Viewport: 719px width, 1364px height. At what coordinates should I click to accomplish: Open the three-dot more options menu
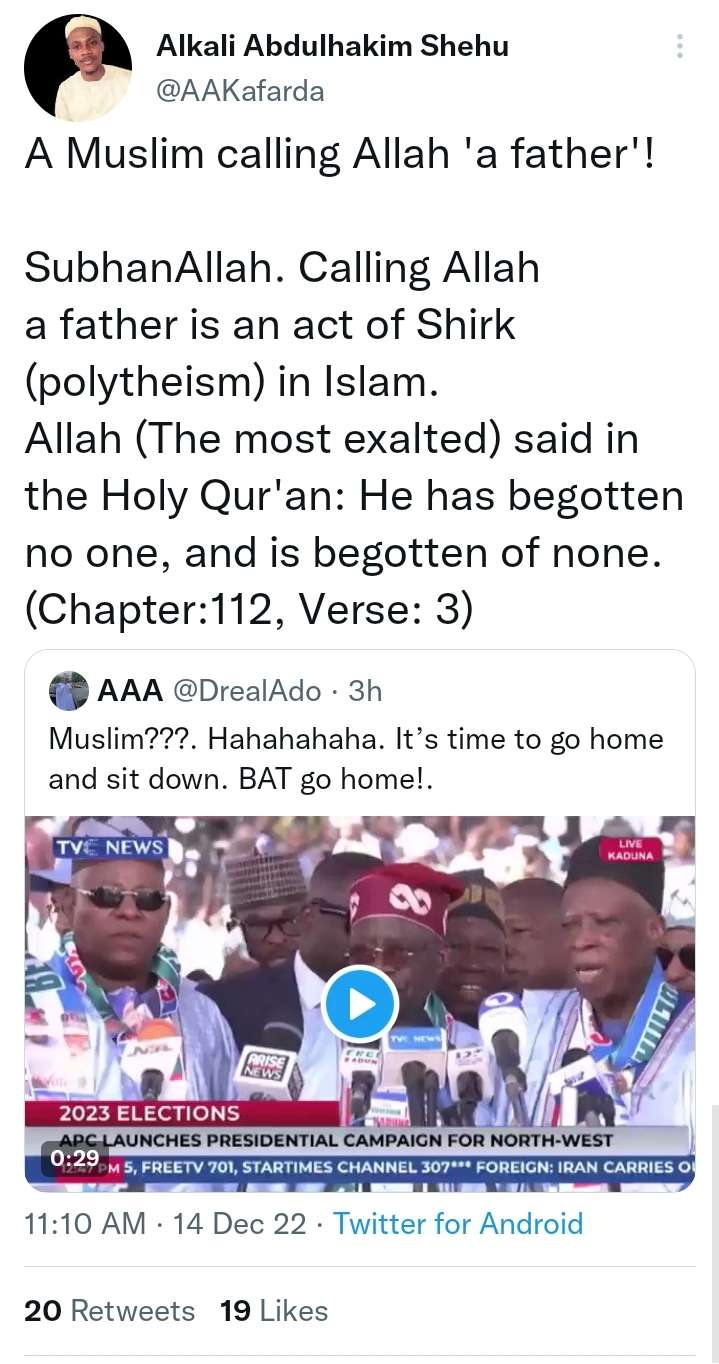coord(680,47)
